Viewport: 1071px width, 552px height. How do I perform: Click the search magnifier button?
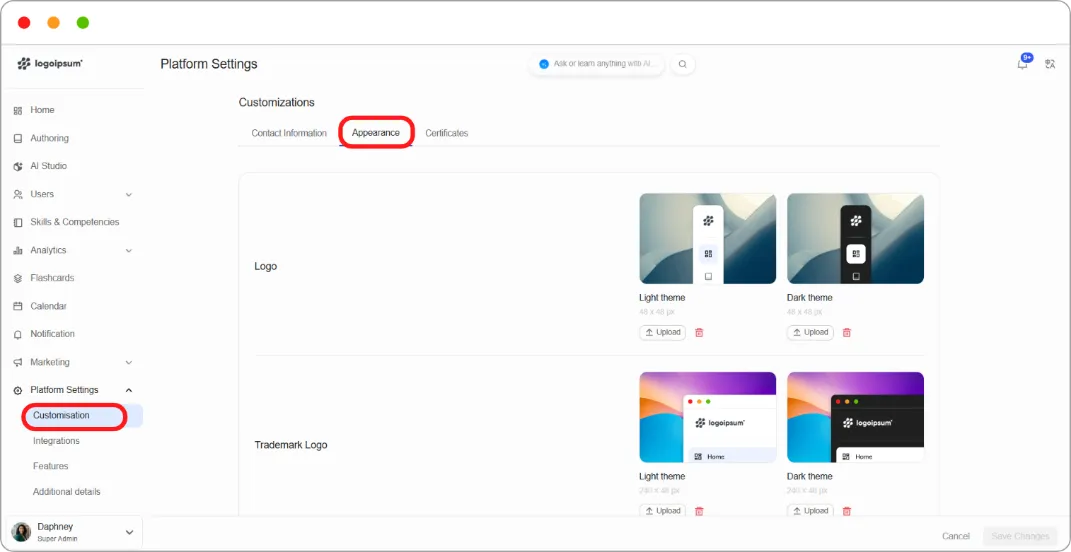click(682, 64)
